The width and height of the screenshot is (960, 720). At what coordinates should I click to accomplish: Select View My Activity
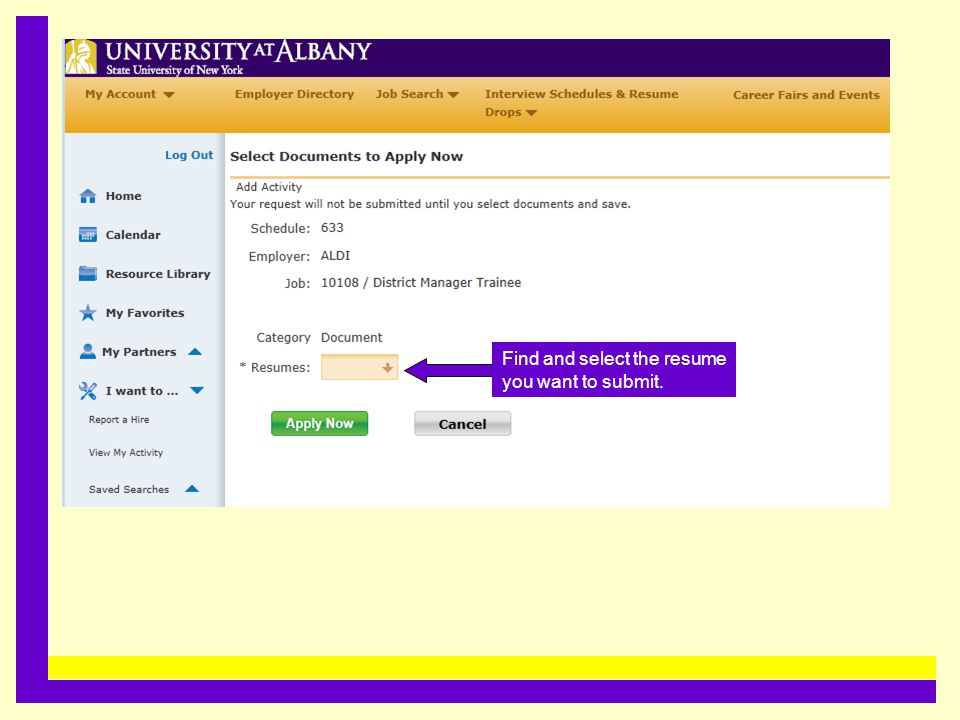(126, 452)
